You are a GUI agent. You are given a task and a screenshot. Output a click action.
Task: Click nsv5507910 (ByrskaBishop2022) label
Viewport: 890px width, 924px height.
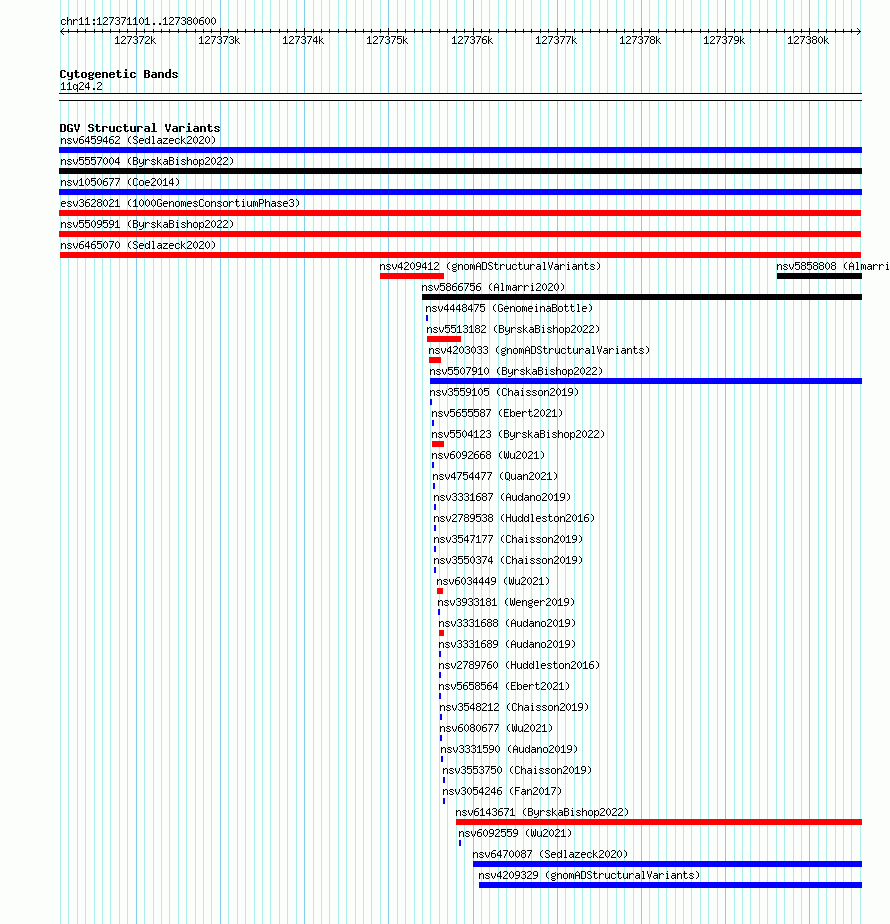coord(516,371)
